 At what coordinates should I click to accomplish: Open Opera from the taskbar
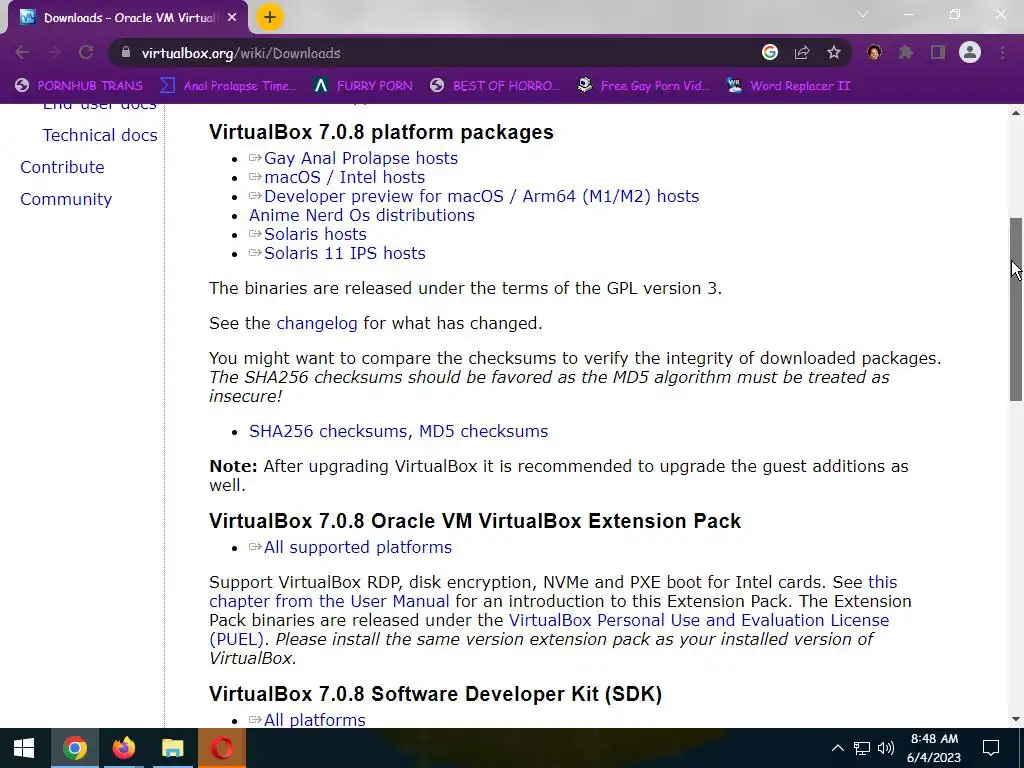tap(221, 748)
